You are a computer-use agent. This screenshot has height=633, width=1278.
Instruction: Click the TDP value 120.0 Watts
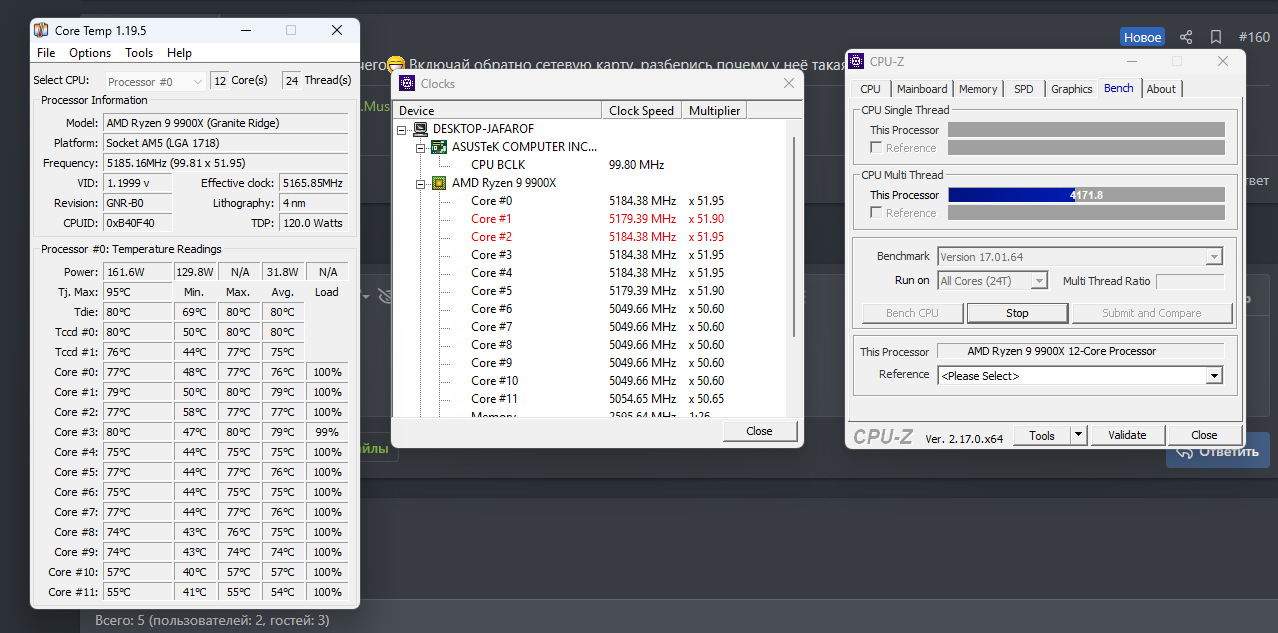point(313,223)
